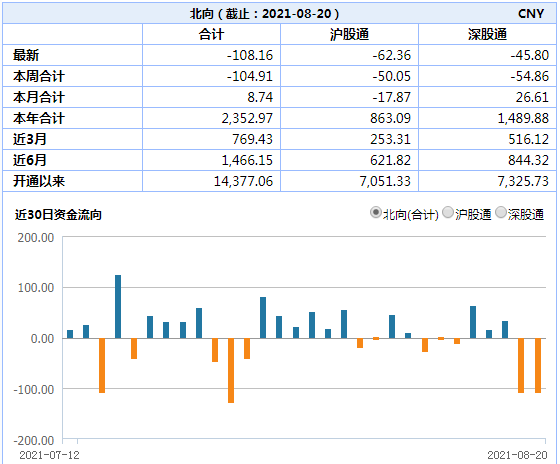Screen dimensions: 560x464
Task: Click the last orange bar for 2021-08-20
Action: (x=538, y=365)
